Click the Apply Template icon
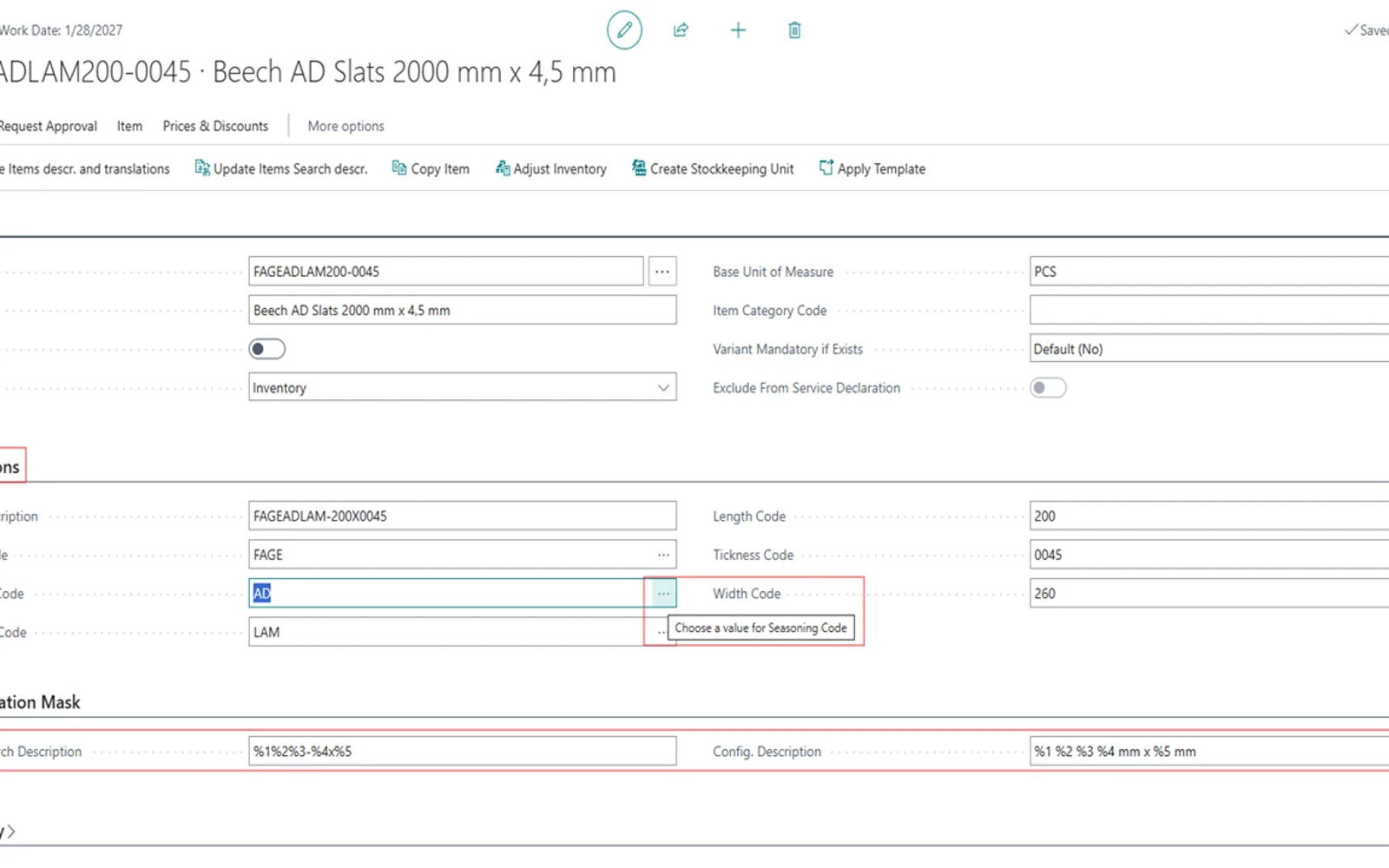The width and height of the screenshot is (1389, 868). [826, 168]
